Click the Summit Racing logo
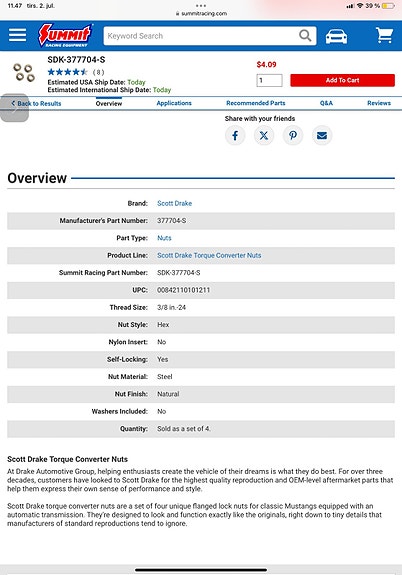Screen dimensions: 402x575 coord(65,35)
